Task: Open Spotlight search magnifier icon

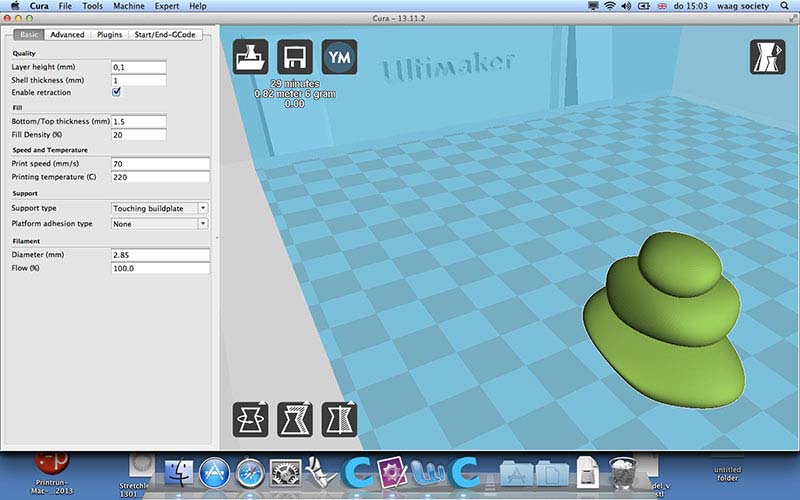Action: click(x=784, y=6)
